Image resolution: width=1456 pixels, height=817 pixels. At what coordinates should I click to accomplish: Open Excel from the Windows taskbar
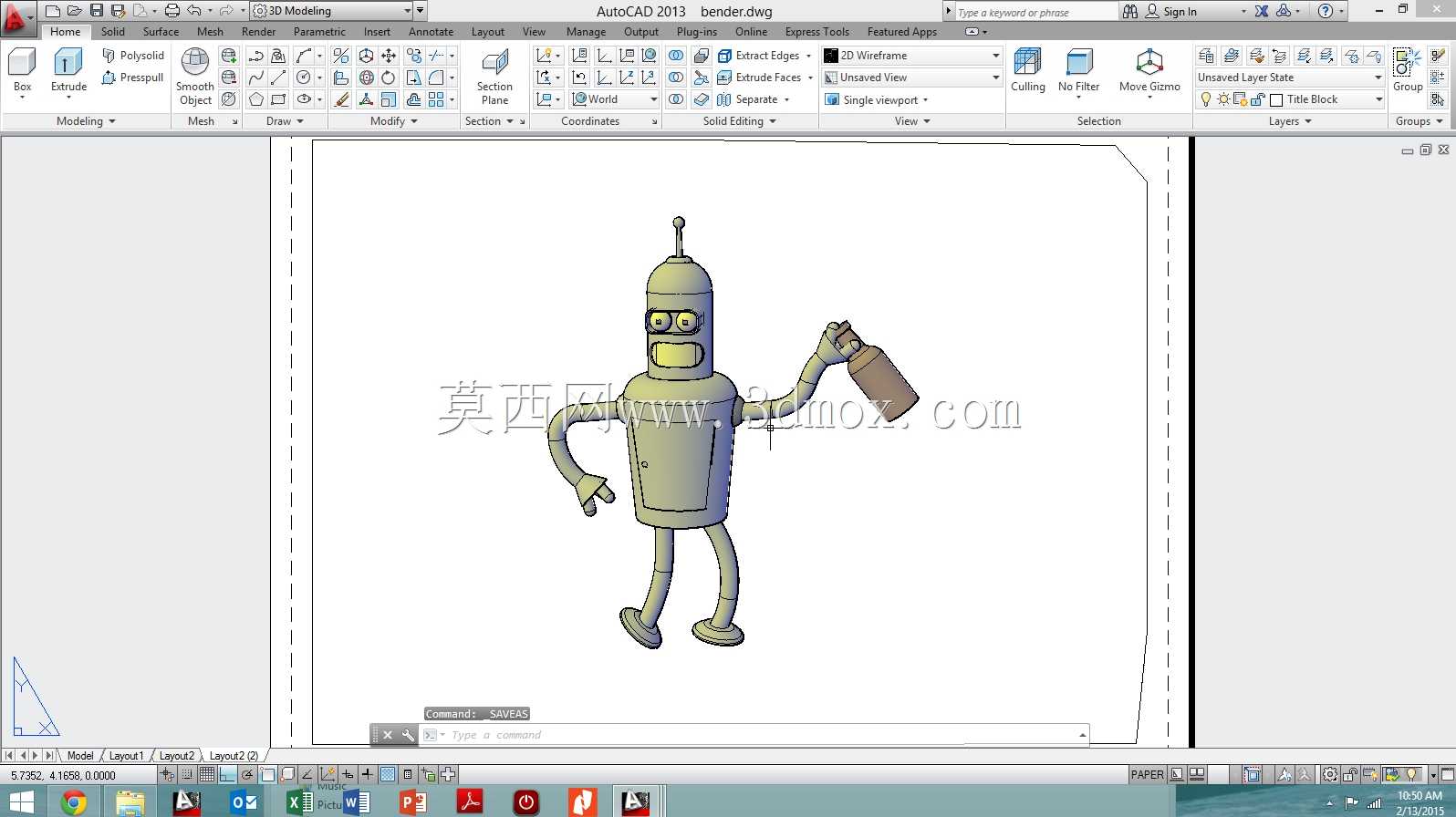[299, 801]
